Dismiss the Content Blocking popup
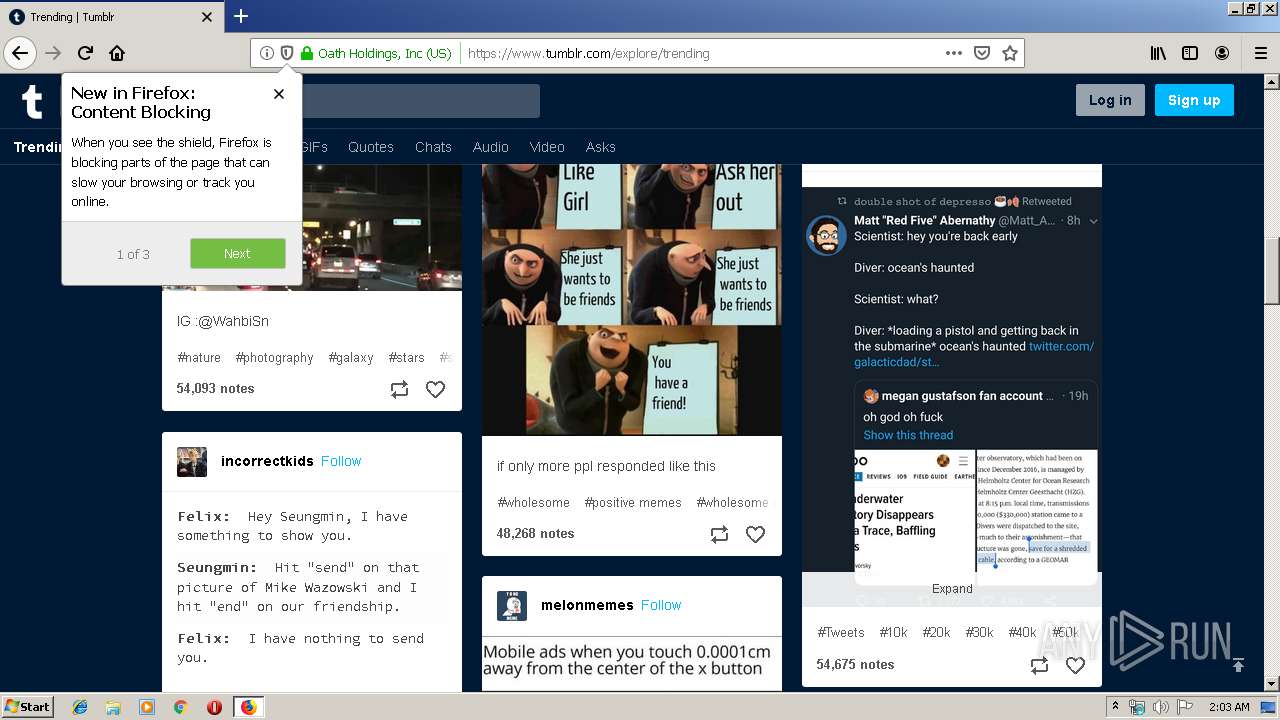Screen dimensions: 1280x720 (279, 94)
